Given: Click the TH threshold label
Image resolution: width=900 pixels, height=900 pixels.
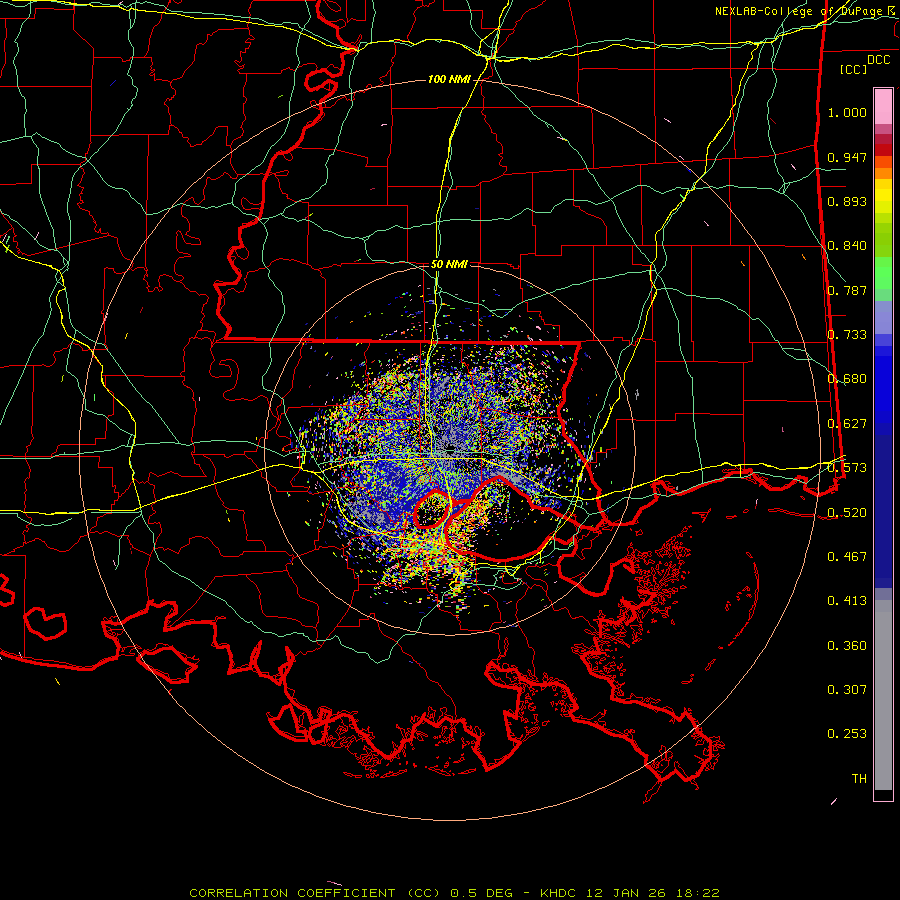Looking at the screenshot, I should pyautogui.click(x=859, y=779).
